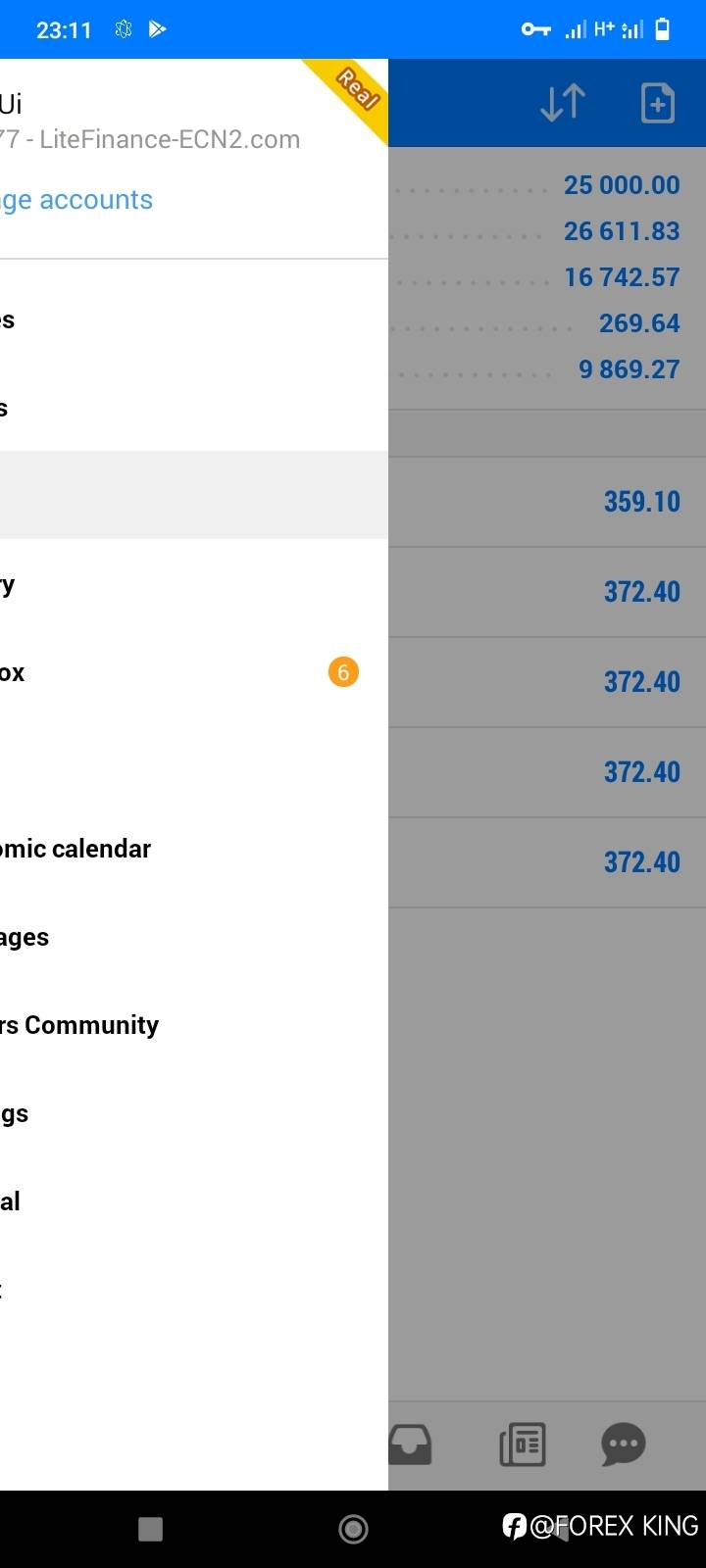Tap the yellow Real account ribbon
Image resolution: width=706 pixels, height=1568 pixels.
(x=355, y=90)
